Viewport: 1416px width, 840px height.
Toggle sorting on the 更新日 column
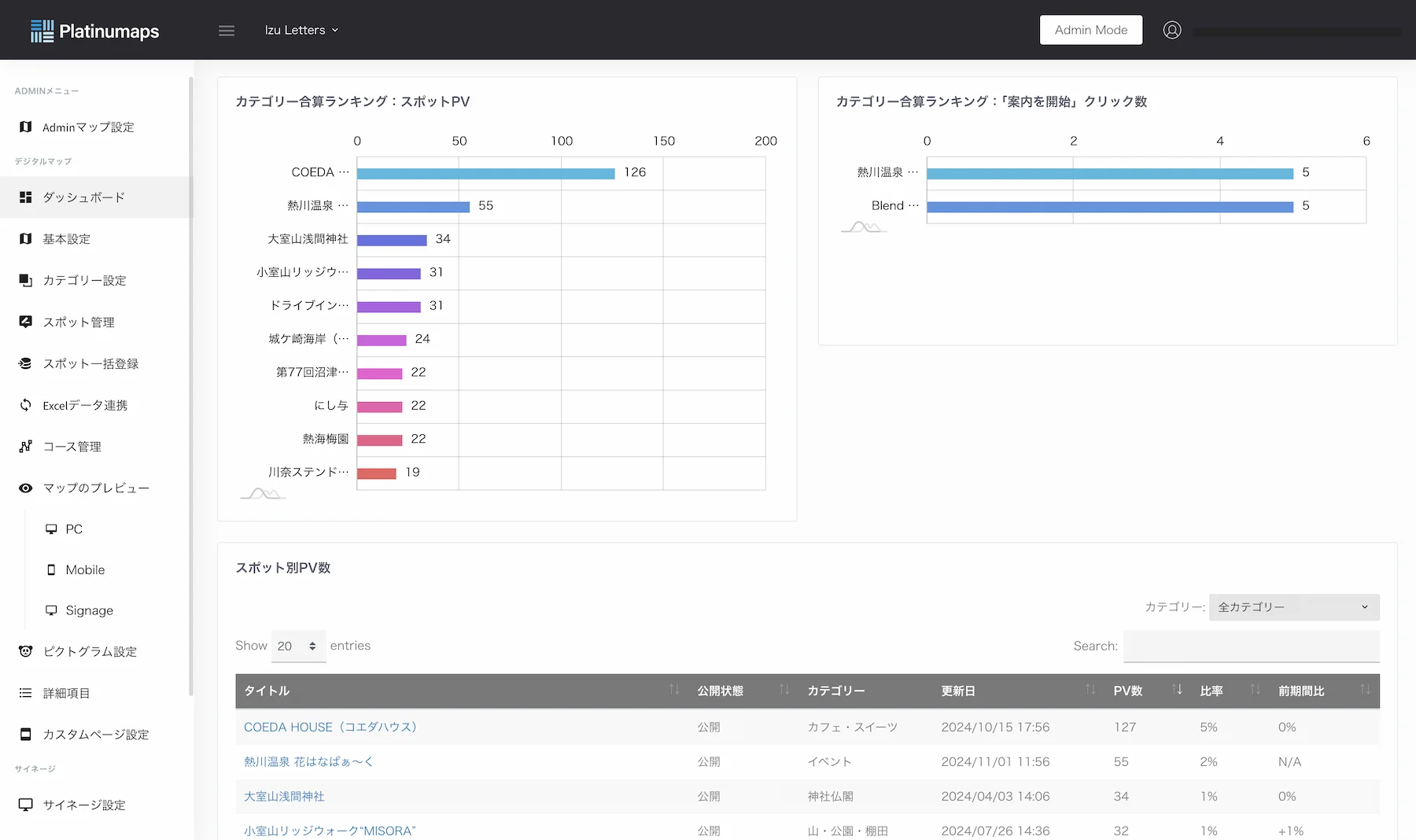pyautogui.click(x=1090, y=691)
